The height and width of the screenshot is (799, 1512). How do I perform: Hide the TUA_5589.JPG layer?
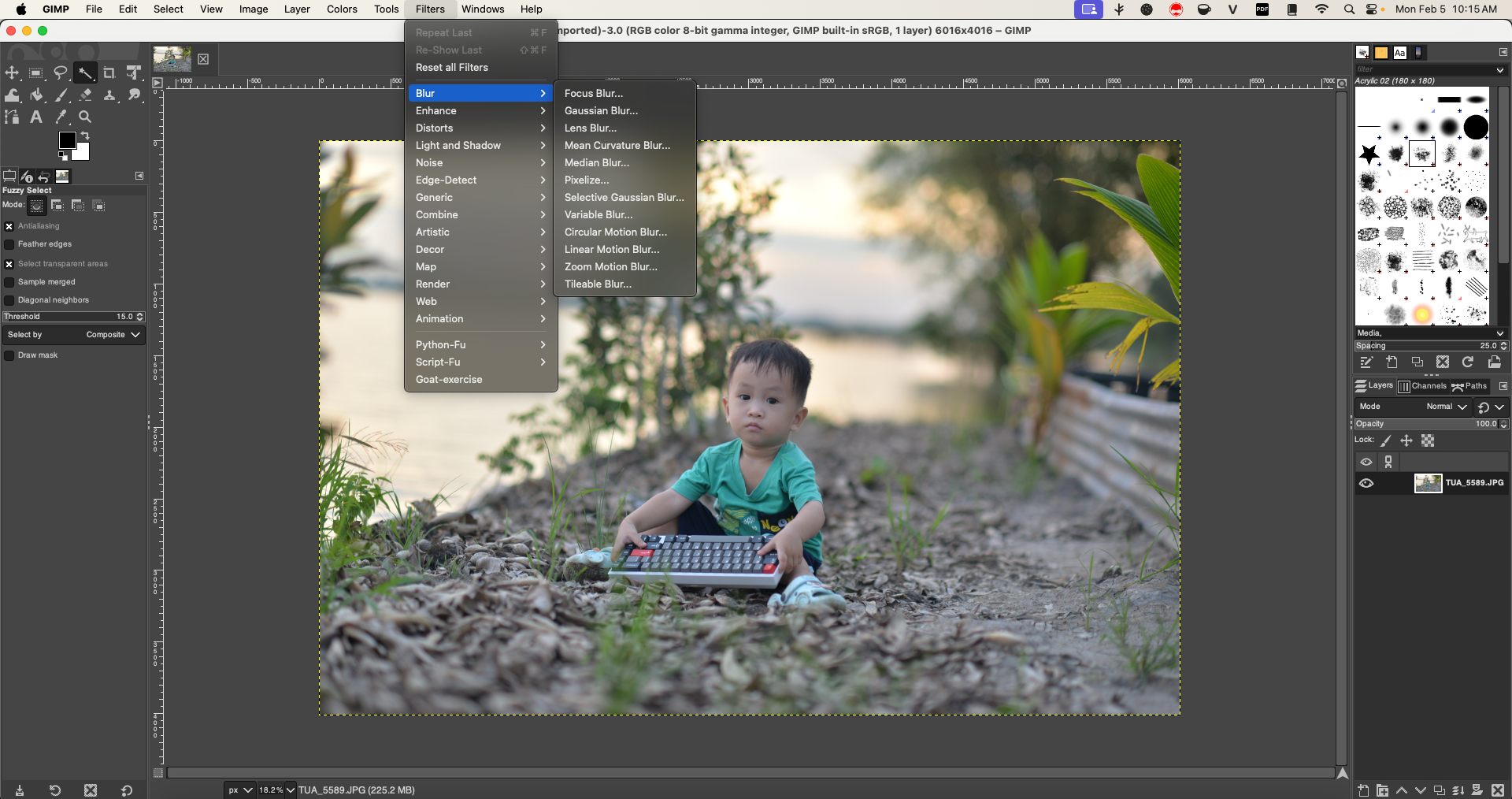click(x=1366, y=484)
